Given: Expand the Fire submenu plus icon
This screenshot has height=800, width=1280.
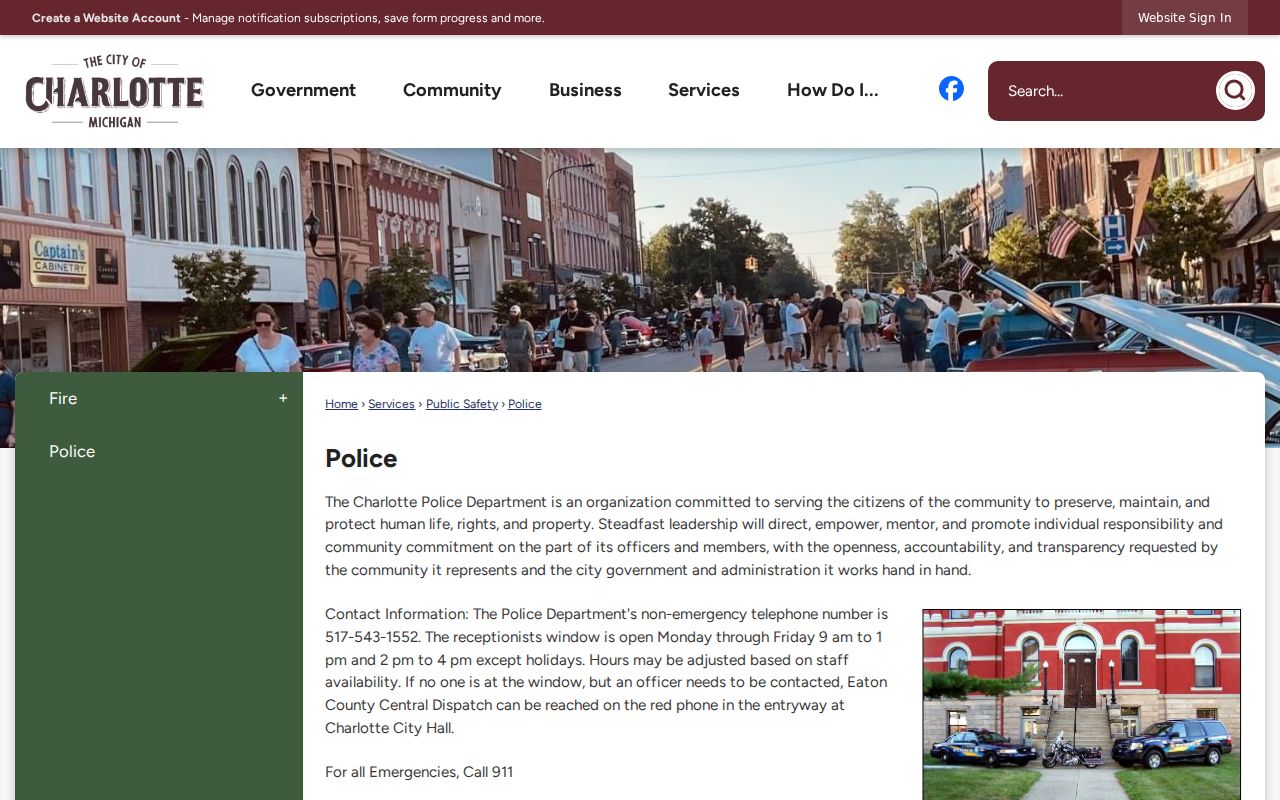Looking at the screenshot, I should [283, 398].
